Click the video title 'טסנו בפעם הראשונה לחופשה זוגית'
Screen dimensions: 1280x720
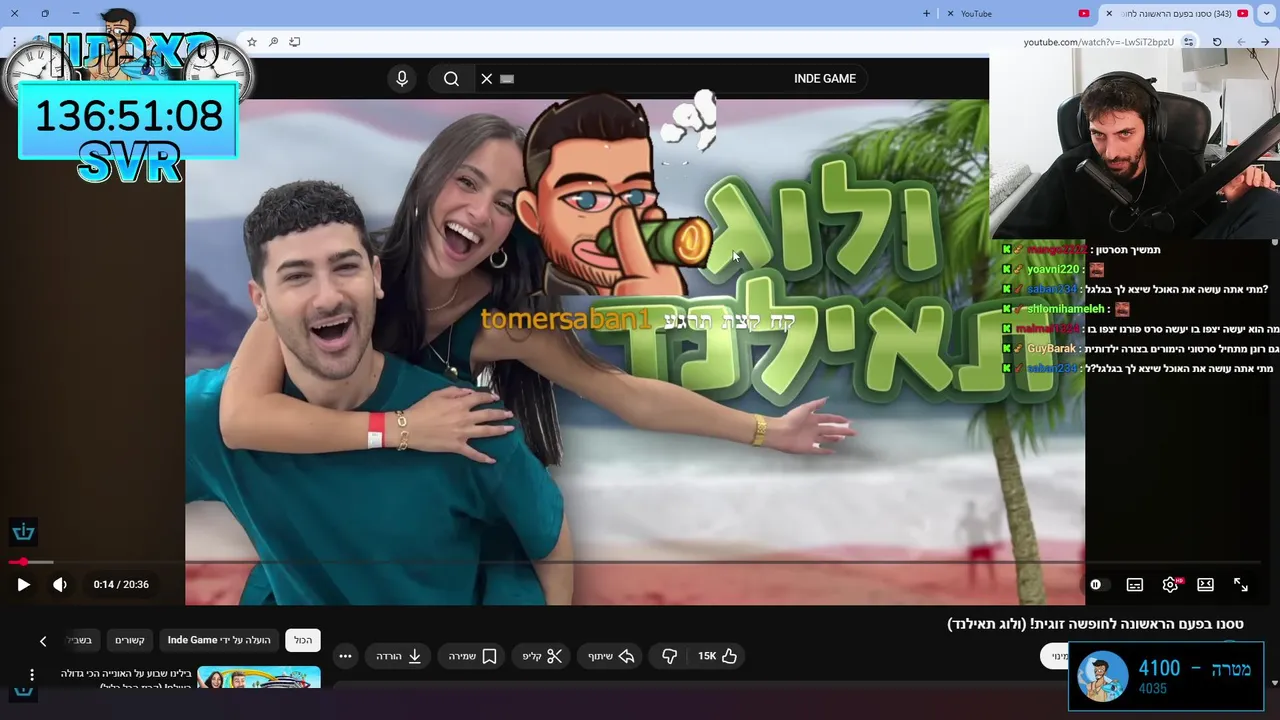1095,624
